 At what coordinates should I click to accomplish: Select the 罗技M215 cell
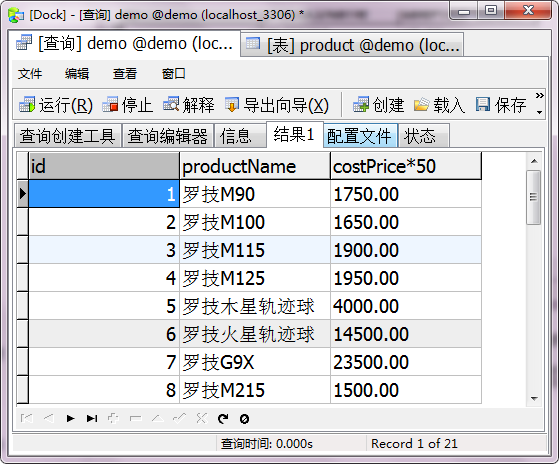coord(255,390)
